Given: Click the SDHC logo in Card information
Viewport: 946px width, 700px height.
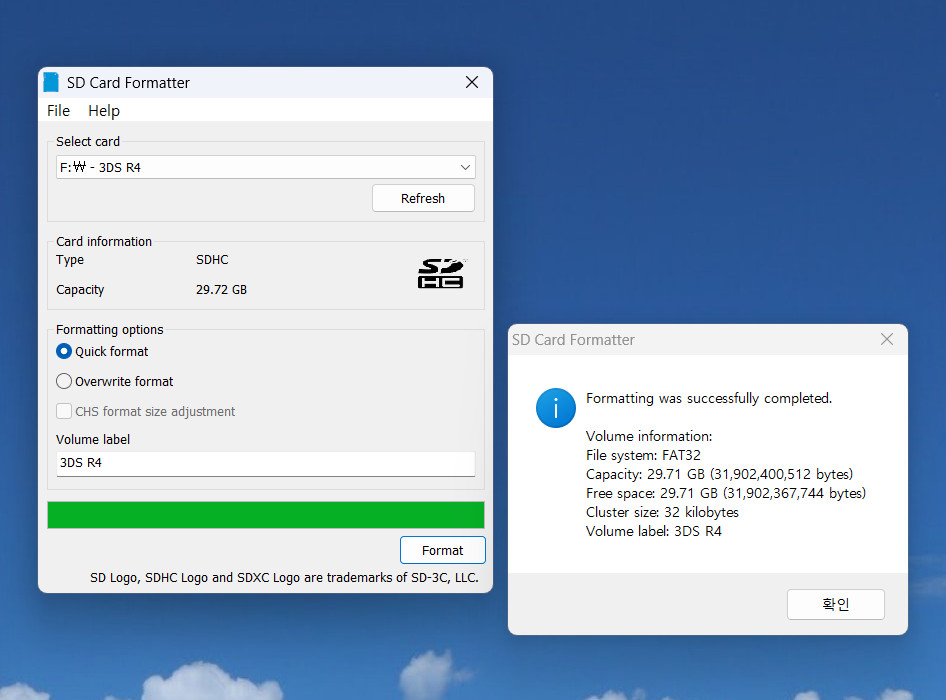Looking at the screenshot, I should coord(442,273).
